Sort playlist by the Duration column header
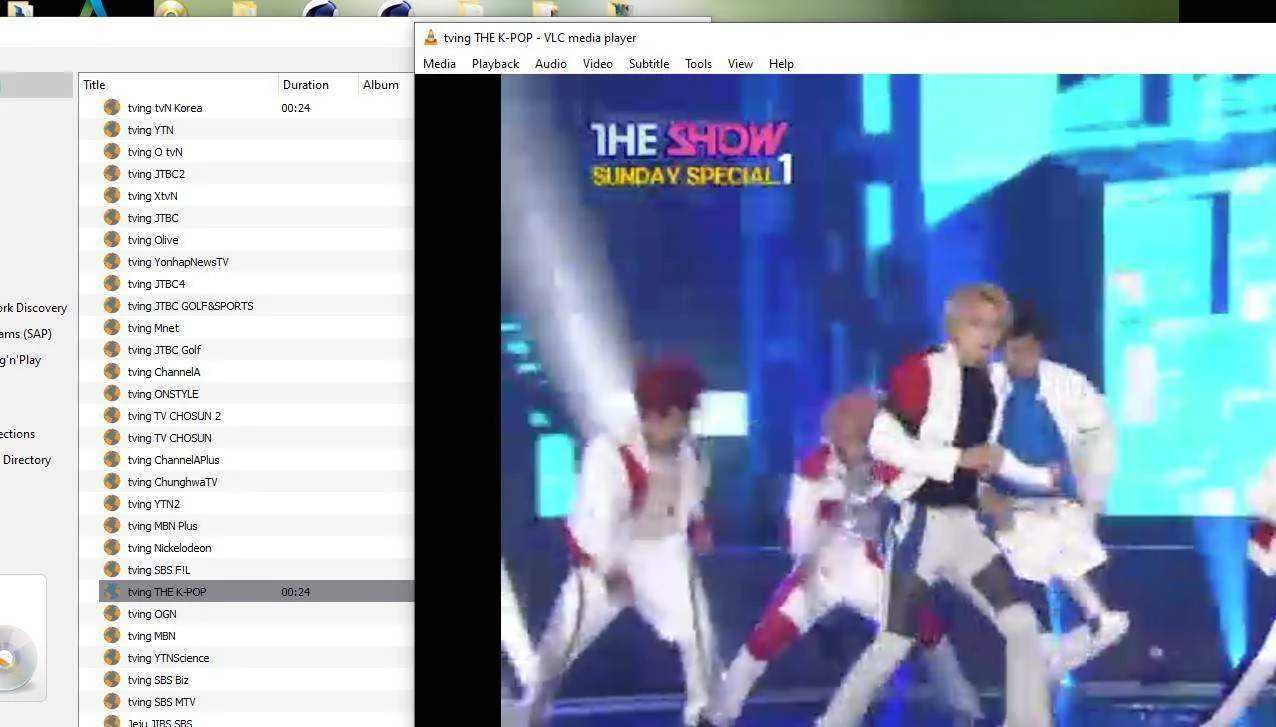1276x727 pixels. [318, 85]
